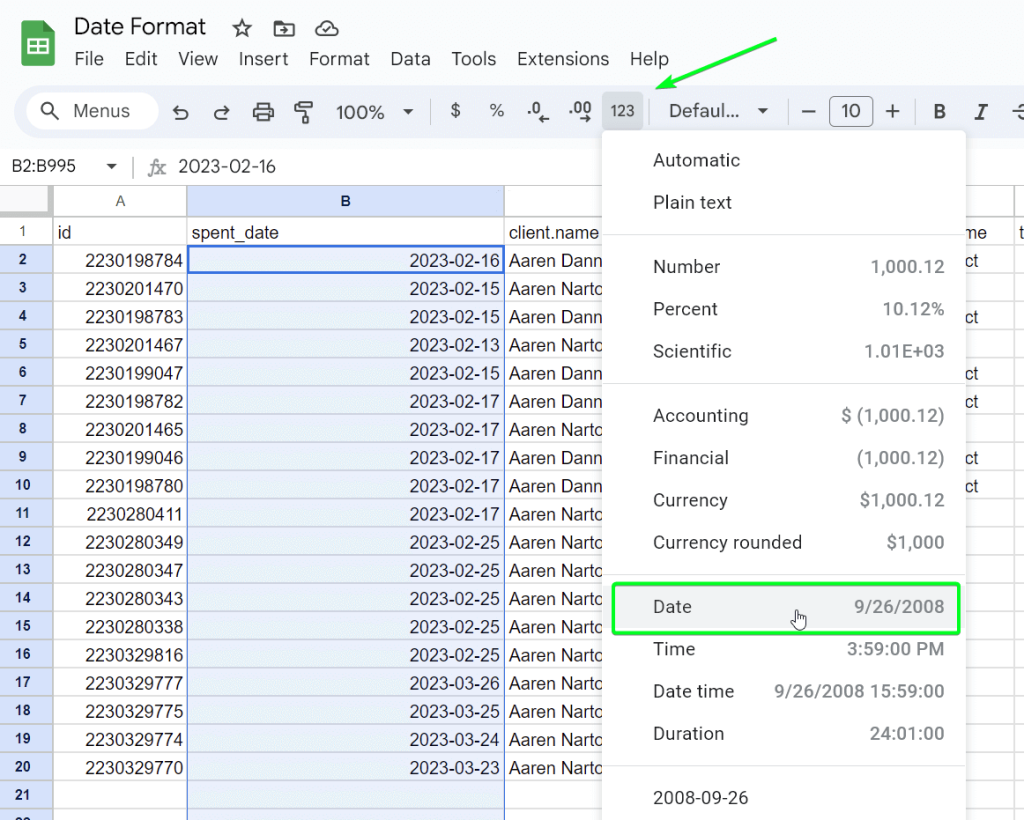This screenshot has height=820, width=1024.
Task: Format as percent with % icon
Action: click(x=497, y=111)
